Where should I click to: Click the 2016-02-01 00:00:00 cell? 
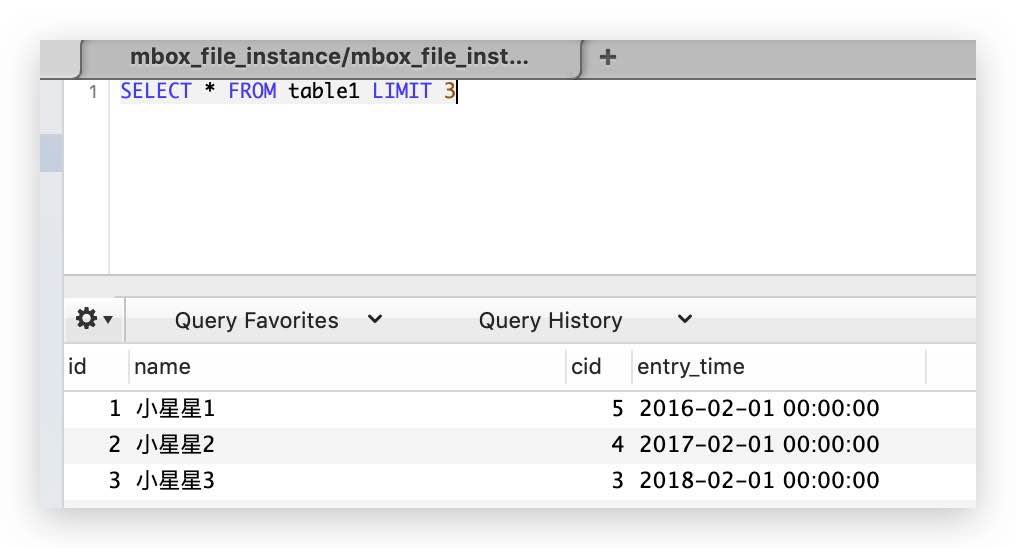coord(759,409)
